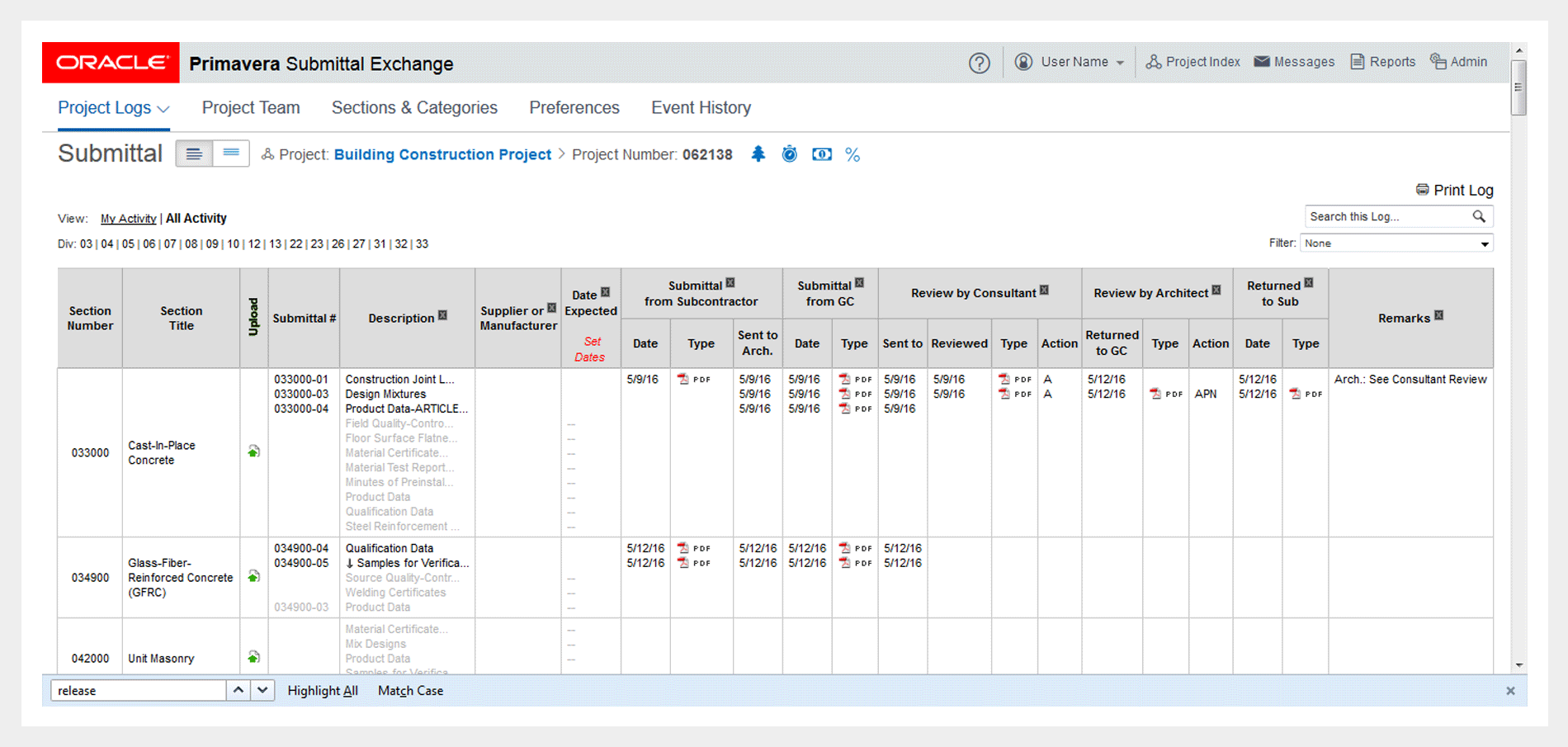This screenshot has height=747, width=1568.
Task: Open PDF icon for submittal dated 5/9/16
Action: tap(683, 379)
